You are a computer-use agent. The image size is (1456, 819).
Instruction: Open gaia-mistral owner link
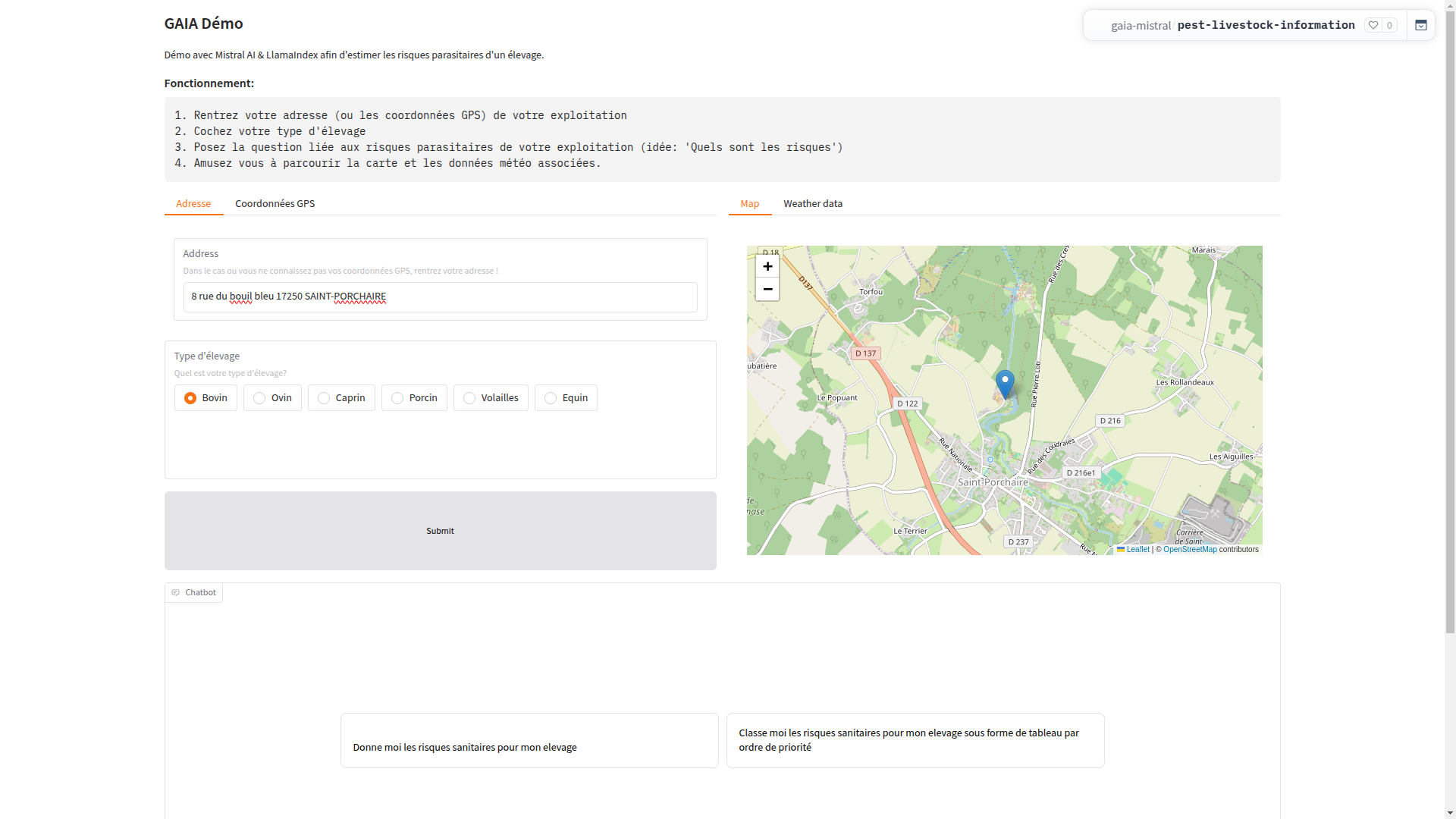point(1141,26)
